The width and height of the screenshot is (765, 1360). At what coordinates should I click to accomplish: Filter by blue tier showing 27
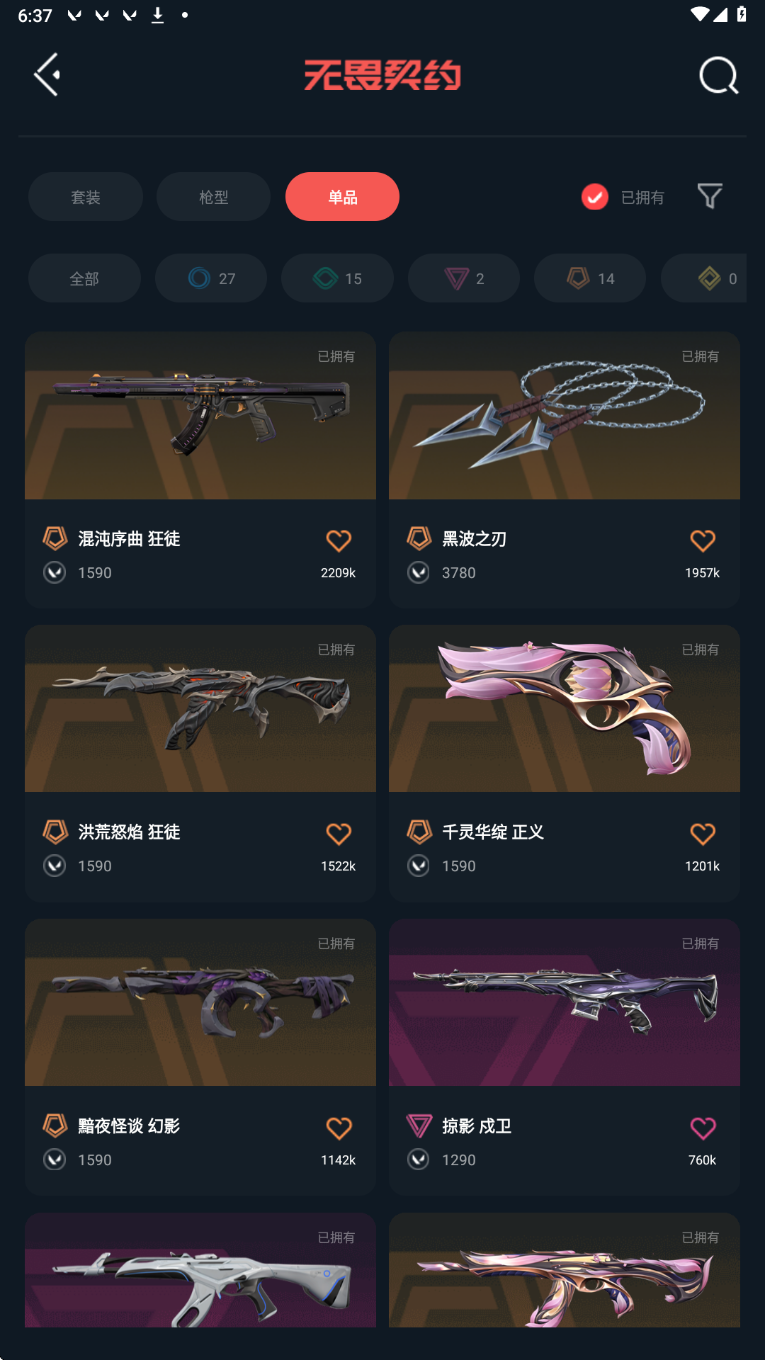(211, 278)
